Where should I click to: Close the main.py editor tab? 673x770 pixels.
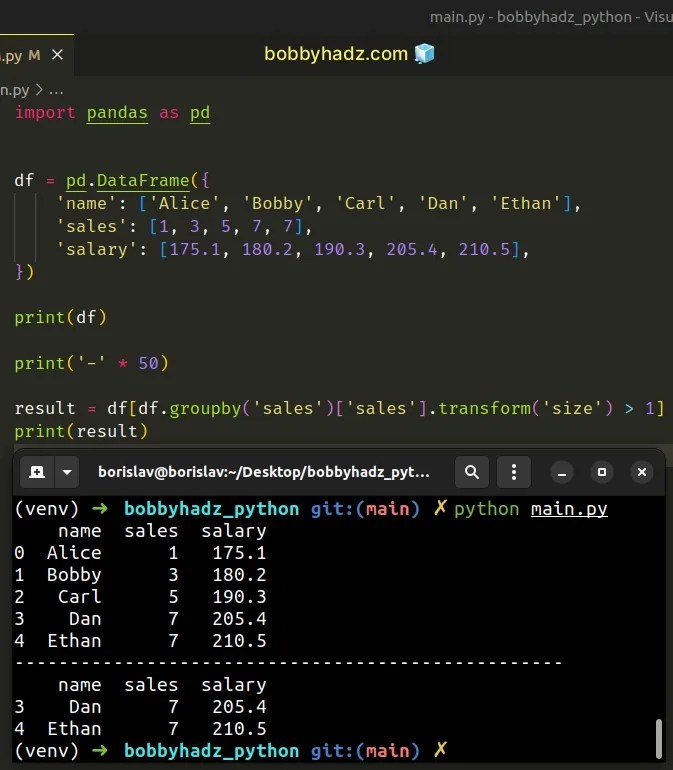(x=57, y=55)
